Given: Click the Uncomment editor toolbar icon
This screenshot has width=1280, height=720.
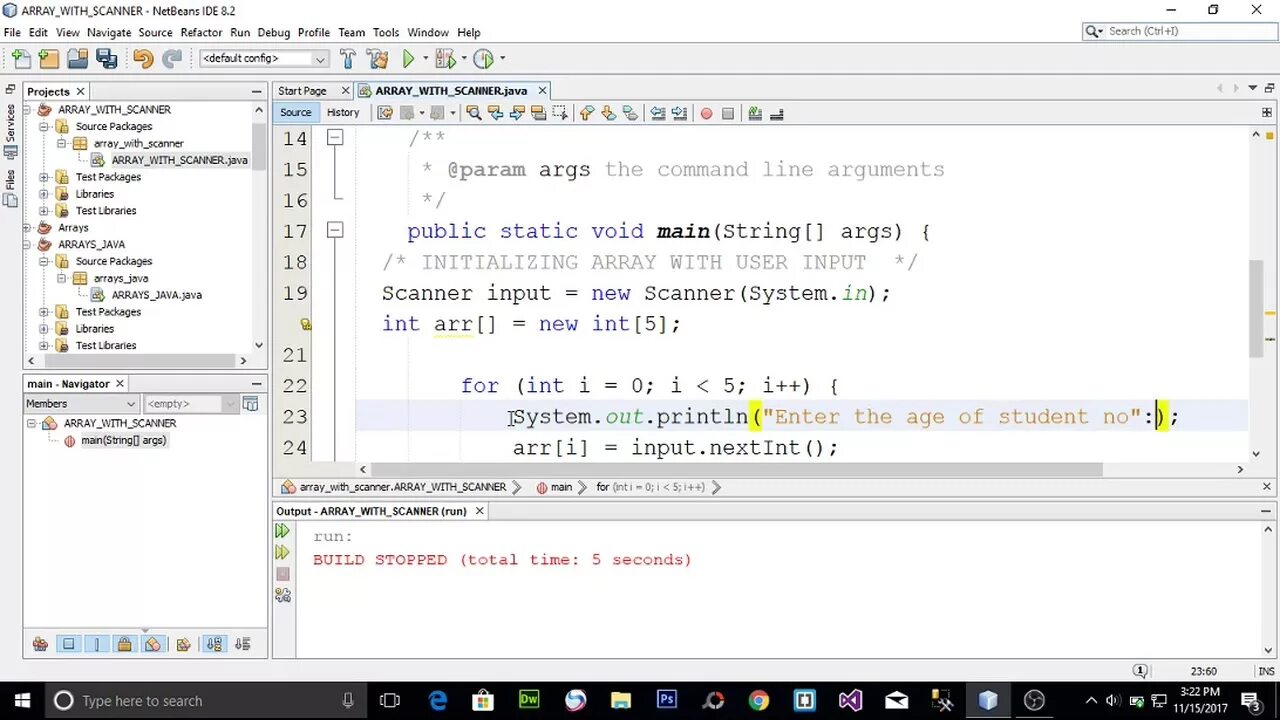Looking at the screenshot, I should 777,113.
